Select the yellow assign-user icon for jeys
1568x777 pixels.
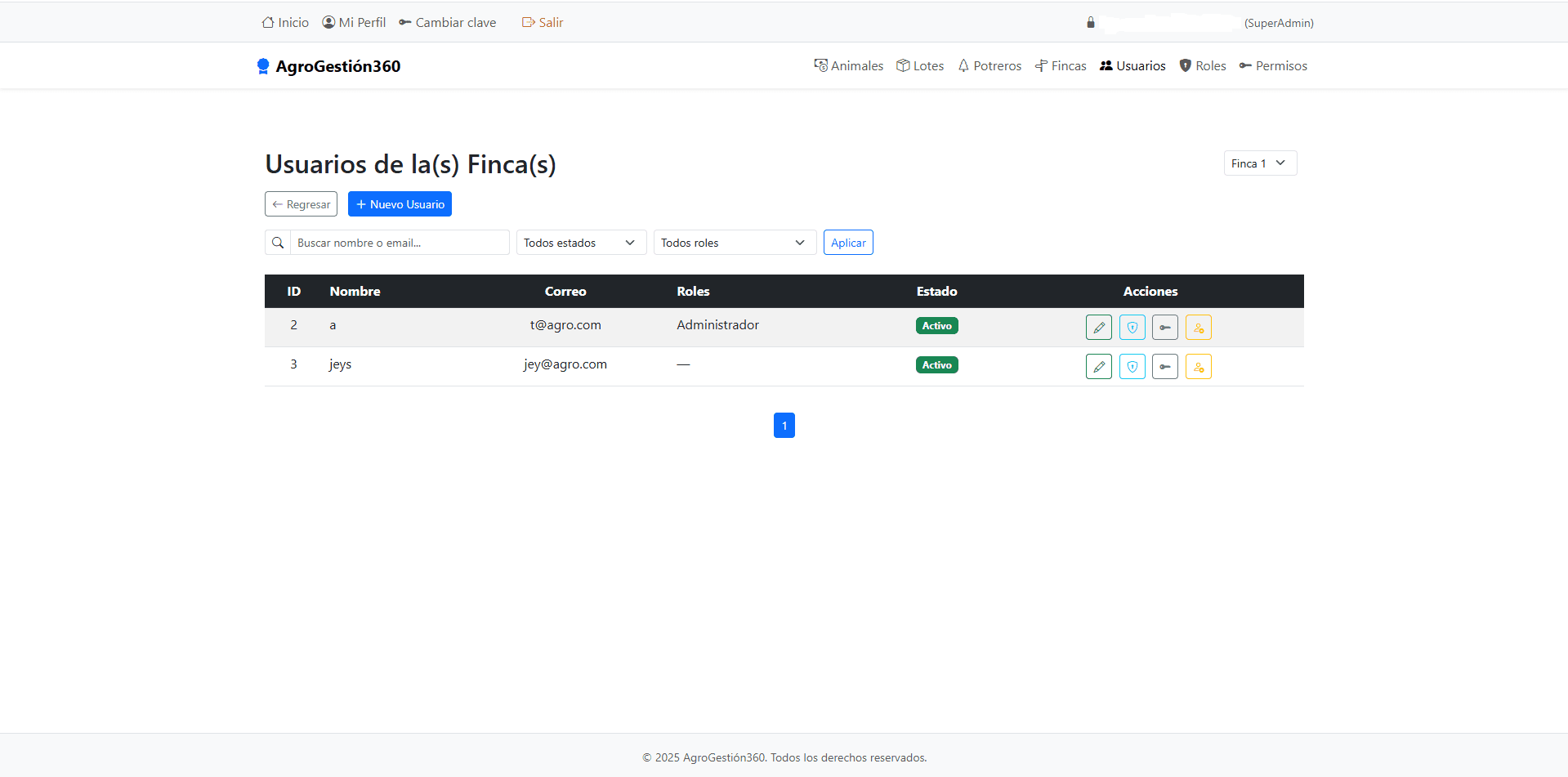click(x=1198, y=366)
